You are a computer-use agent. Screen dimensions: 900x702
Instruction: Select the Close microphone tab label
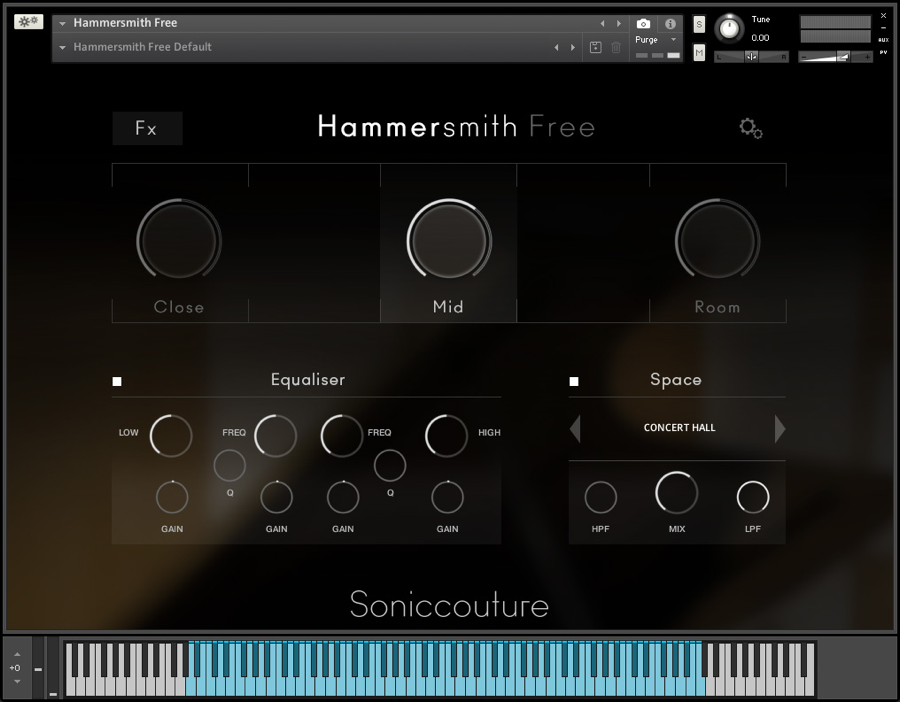click(179, 307)
